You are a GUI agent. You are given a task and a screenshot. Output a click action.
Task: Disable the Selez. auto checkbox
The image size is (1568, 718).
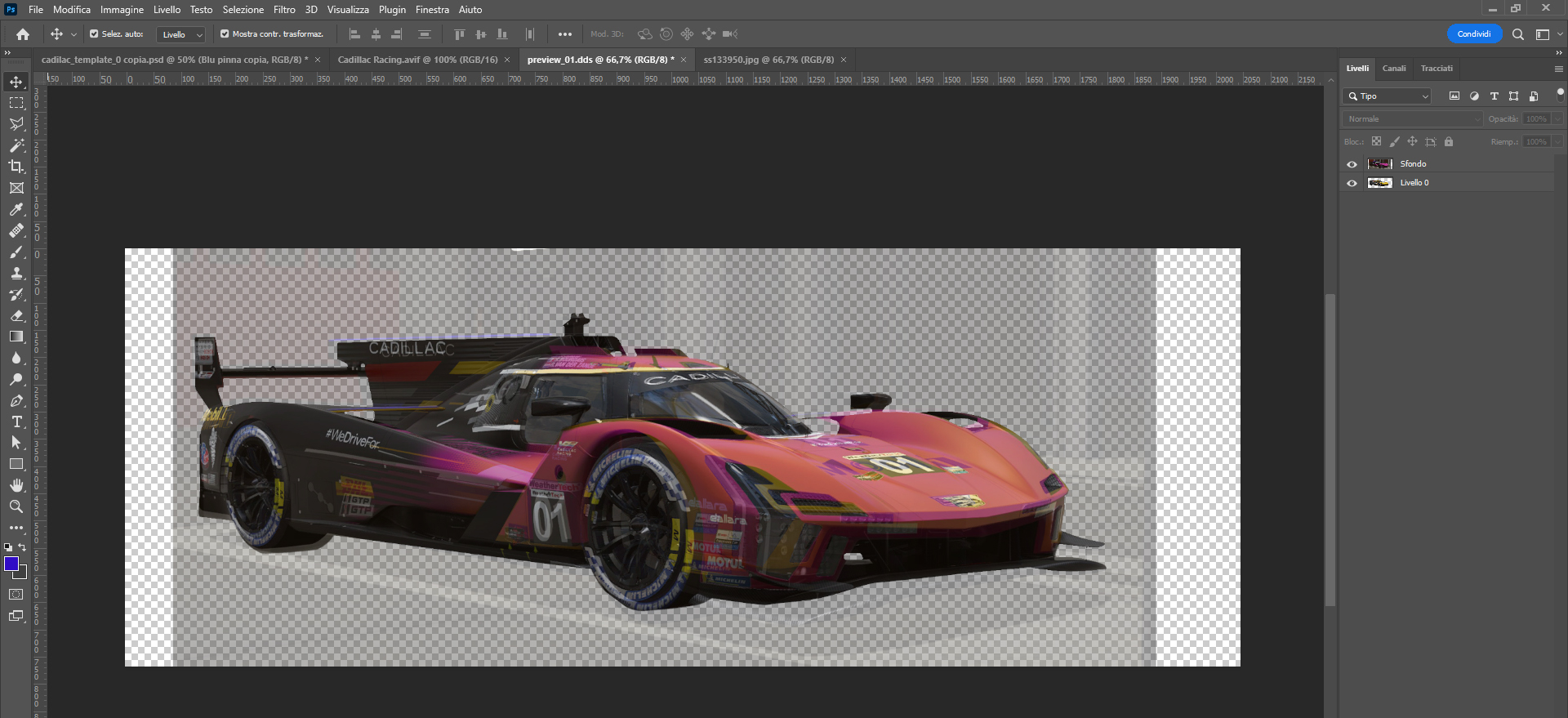tap(94, 34)
